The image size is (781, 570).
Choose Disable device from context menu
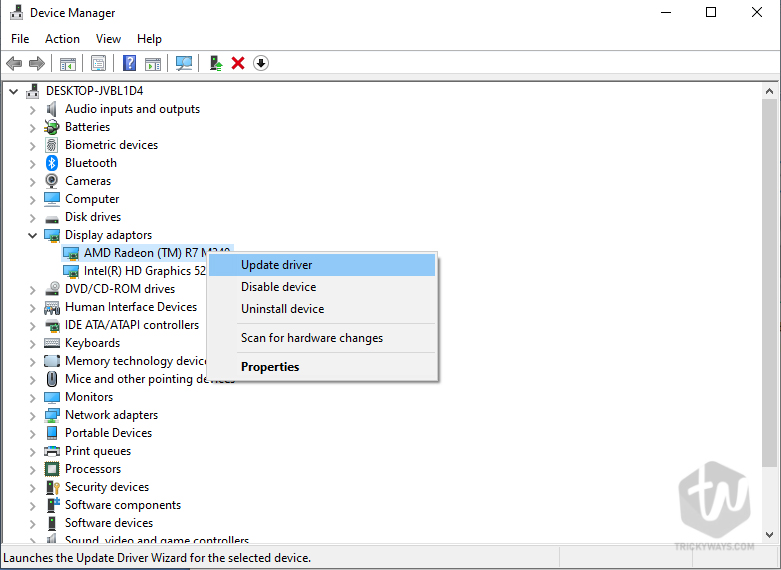click(x=322, y=287)
